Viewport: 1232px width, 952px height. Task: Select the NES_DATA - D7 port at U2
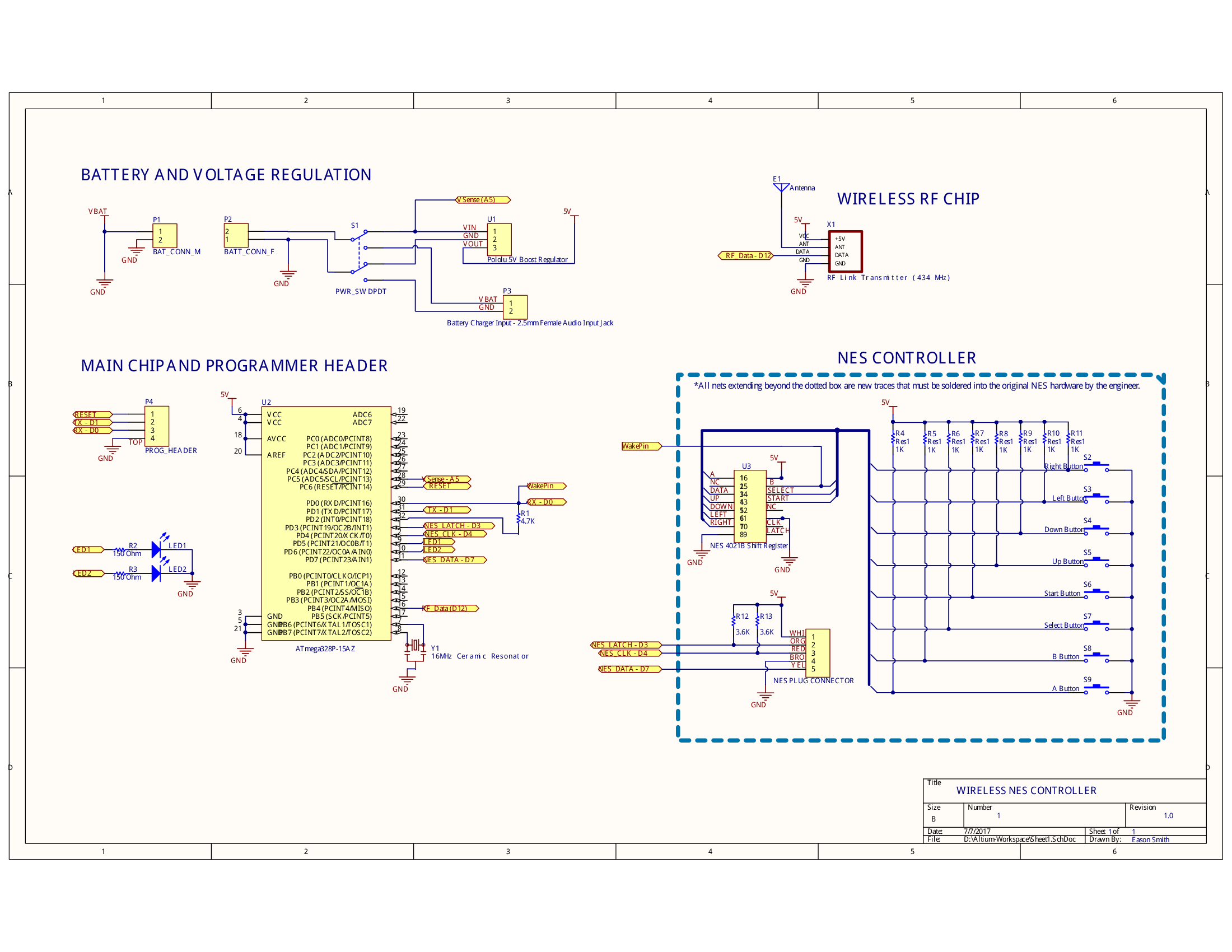click(x=455, y=559)
